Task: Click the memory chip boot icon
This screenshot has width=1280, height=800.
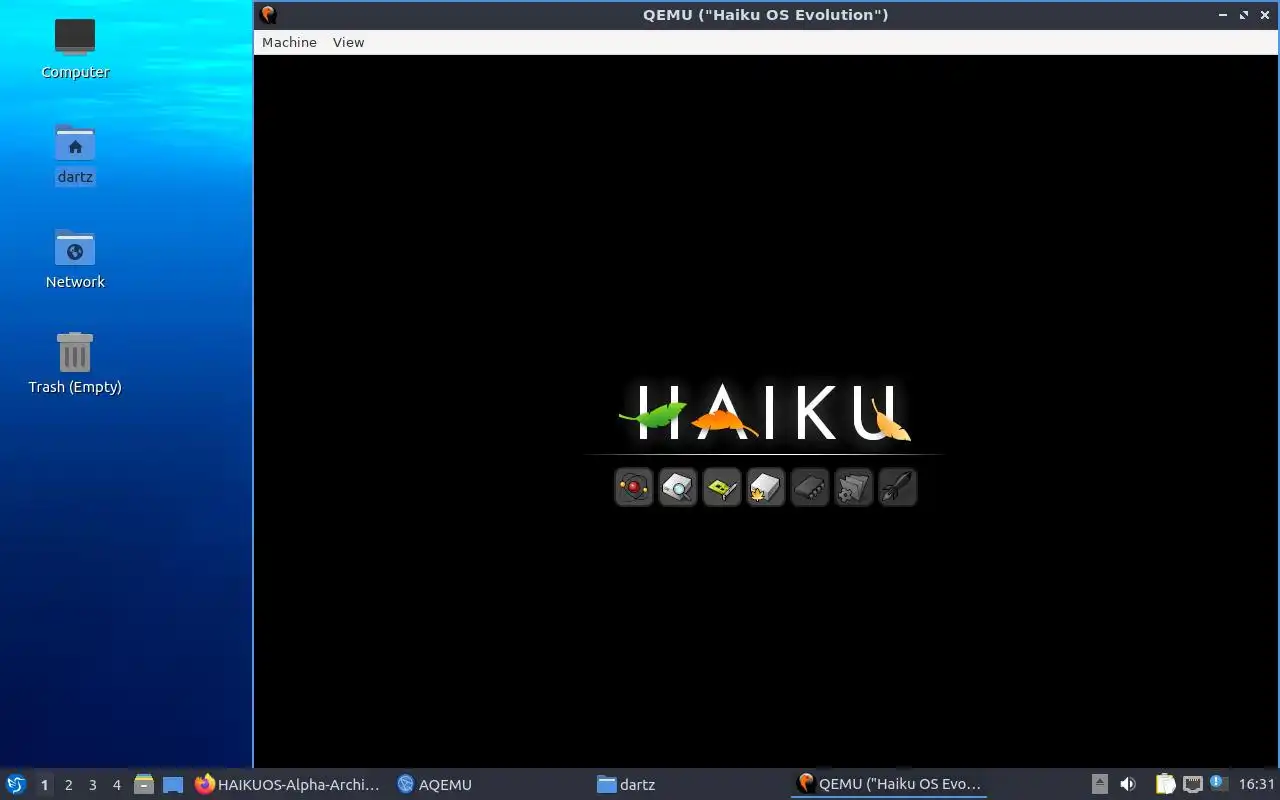Action: coord(810,488)
